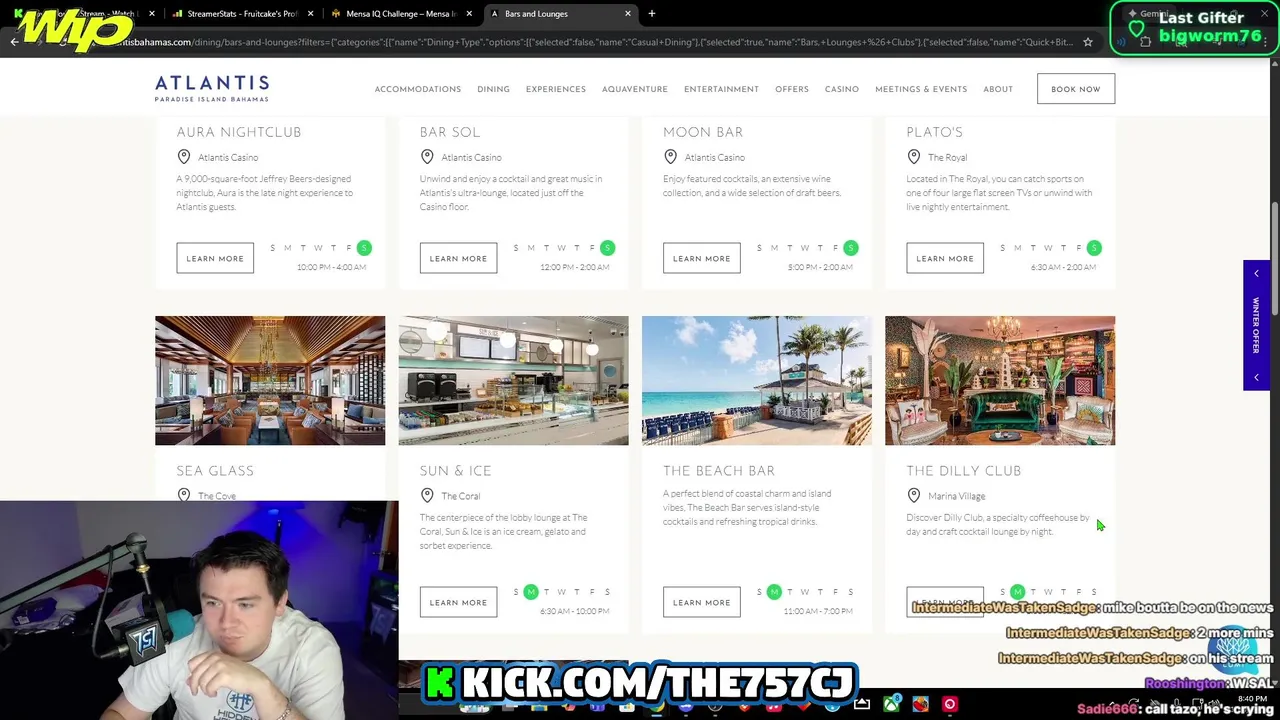Go back using the browser back arrow
Image resolution: width=1280 pixels, height=720 pixels.
[x=14, y=42]
